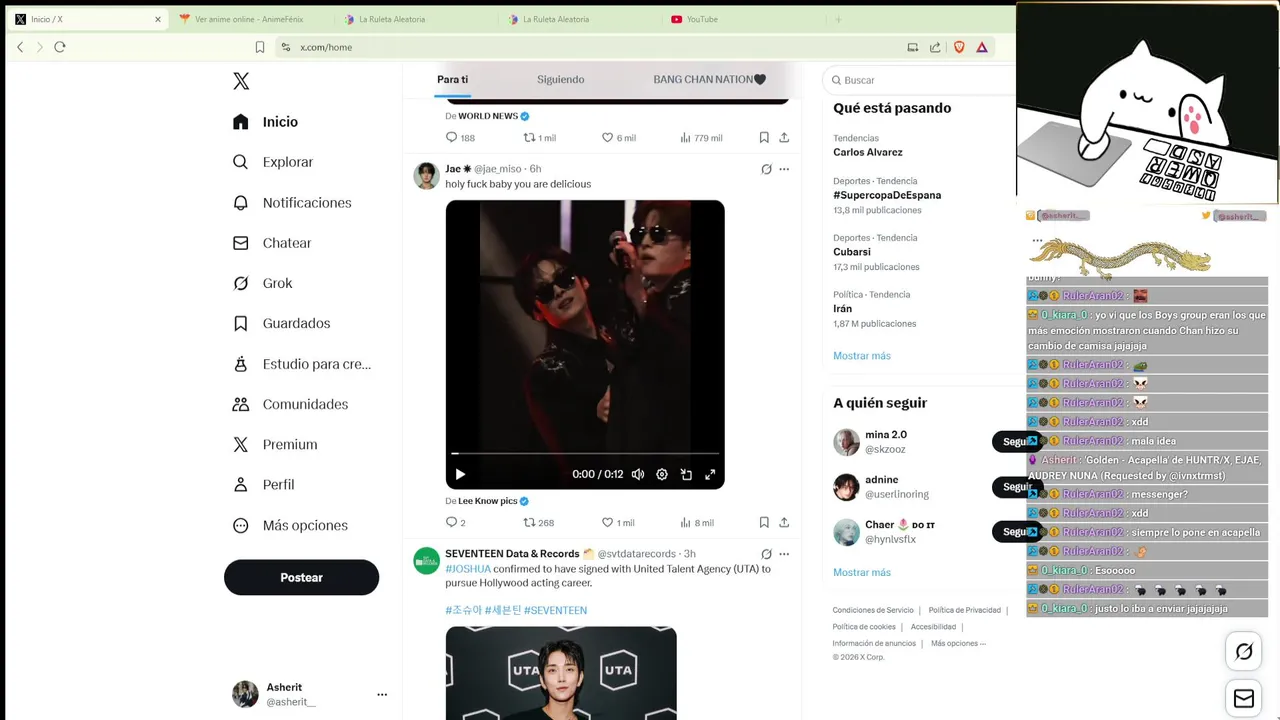Open more options on SEVENTEEN post
Viewport: 1280px width, 720px height.
click(784, 554)
